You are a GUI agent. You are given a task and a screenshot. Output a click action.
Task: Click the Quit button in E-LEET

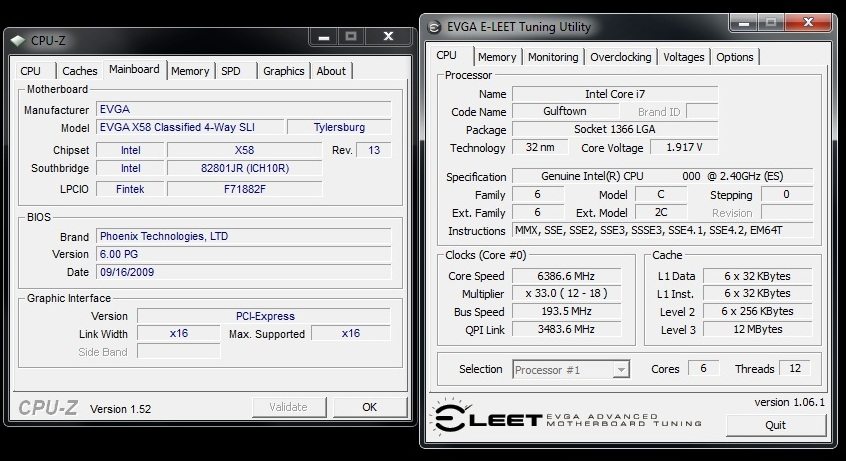tap(775, 424)
